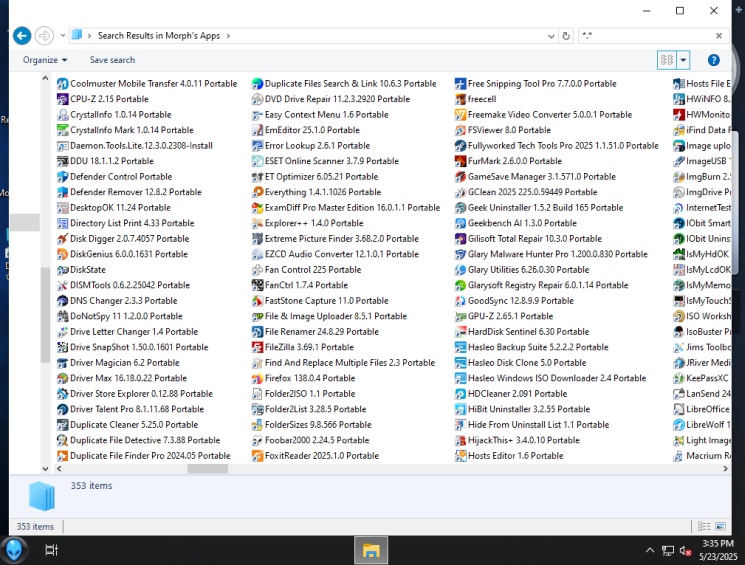Viewport: 745px width, 565px height.
Task: Select the freecell file name
Action: [482, 99]
